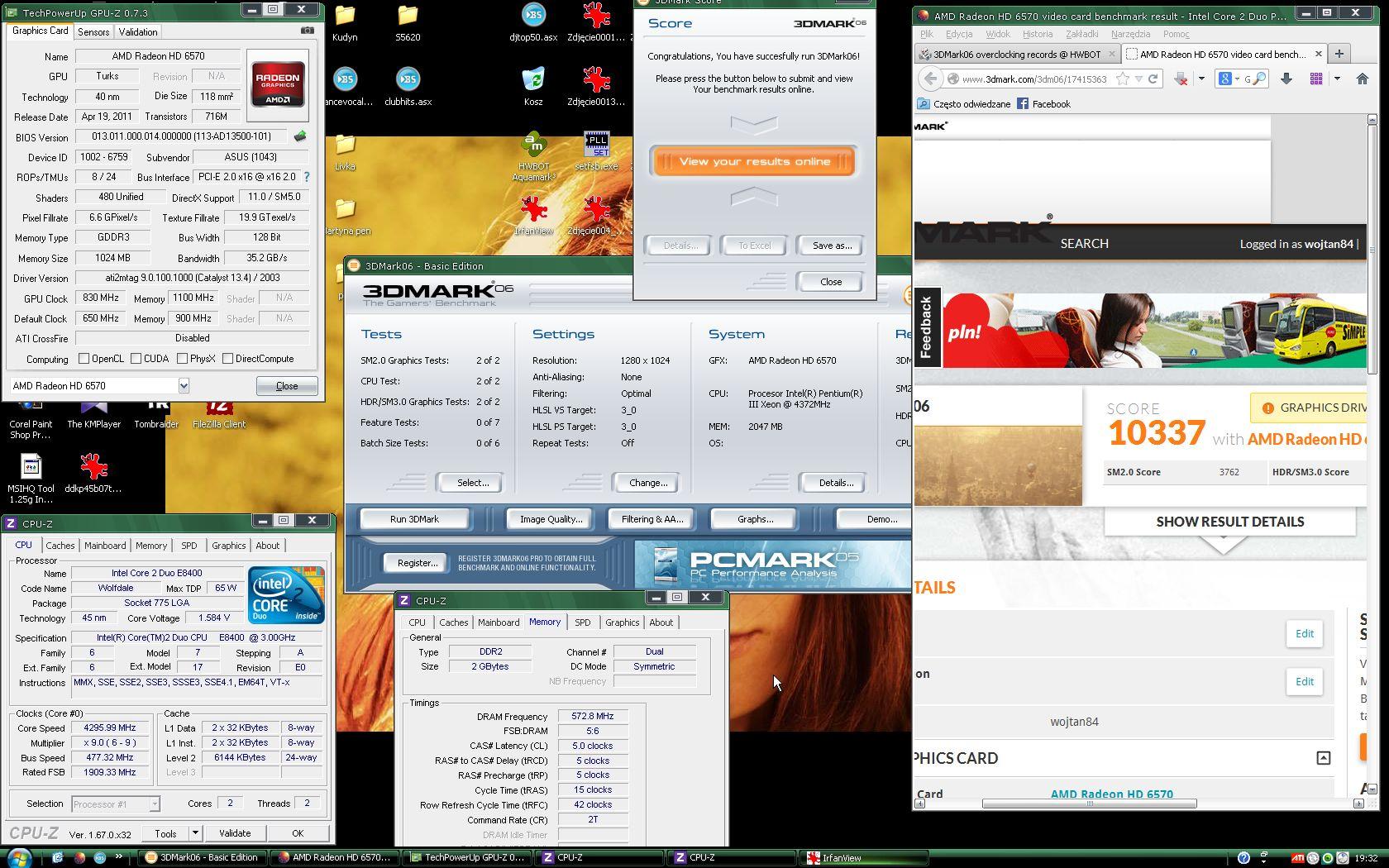Click the Facebook bookmark in Firefox
The image size is (1389, 868).
1043,104
